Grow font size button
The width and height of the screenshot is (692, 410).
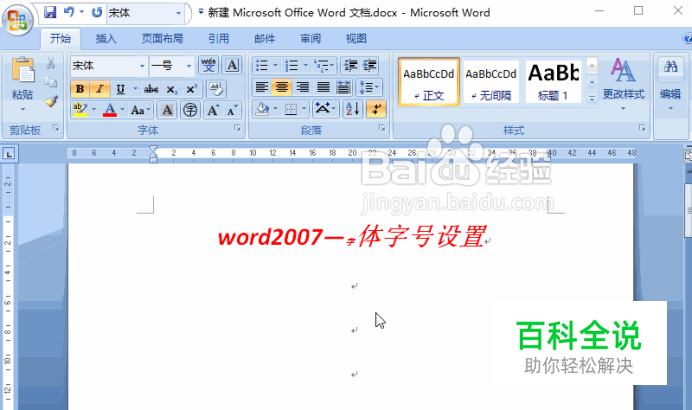click(x=213, y=110)
